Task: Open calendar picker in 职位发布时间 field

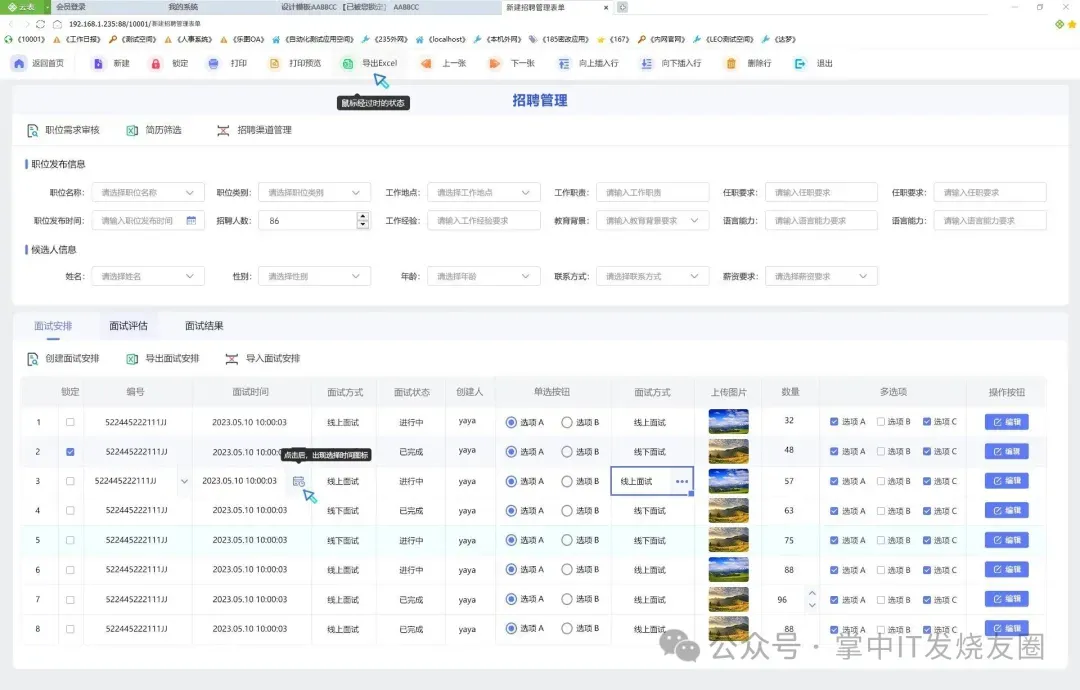Action: 191,220
